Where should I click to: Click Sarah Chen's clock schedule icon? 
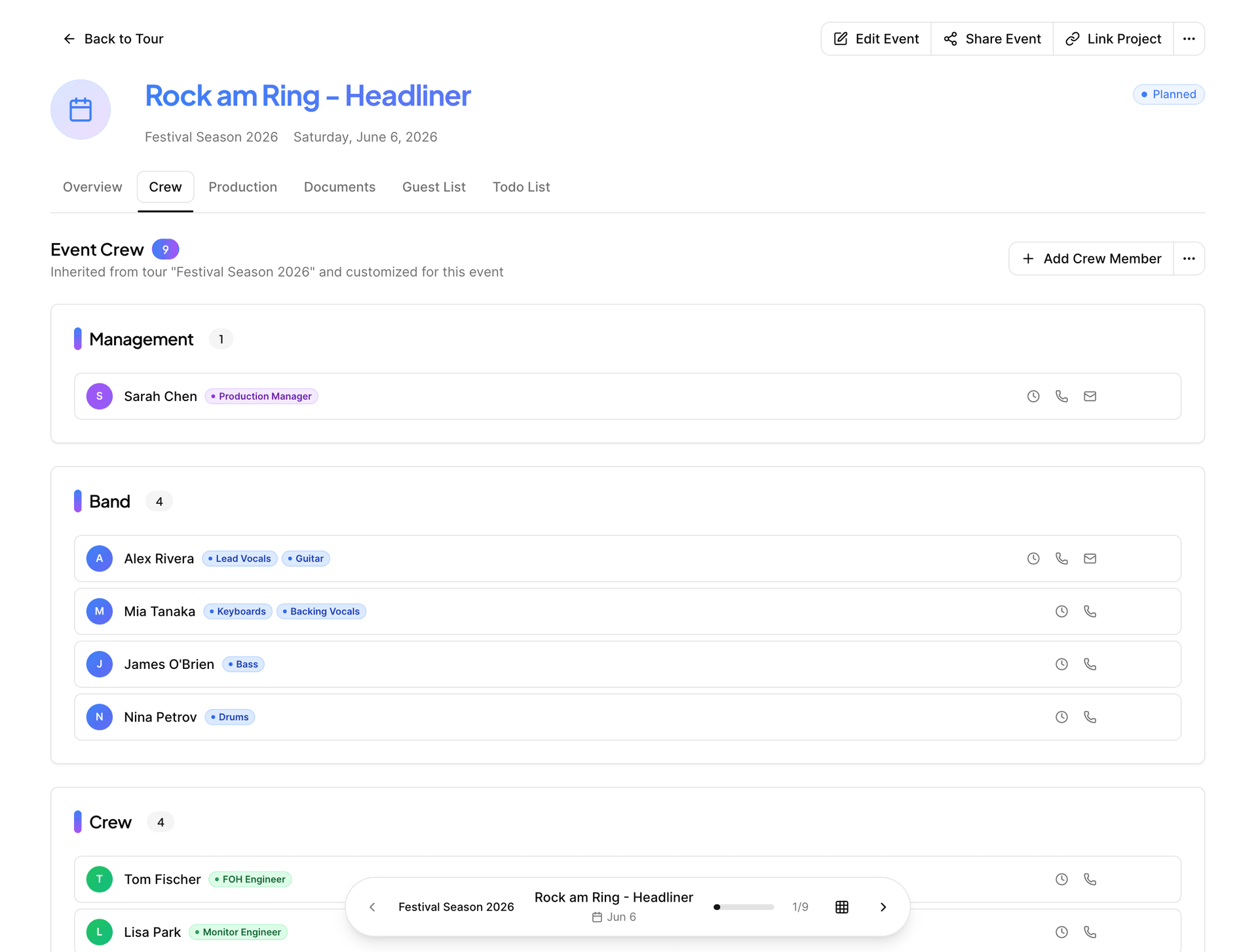[1033, 396]
